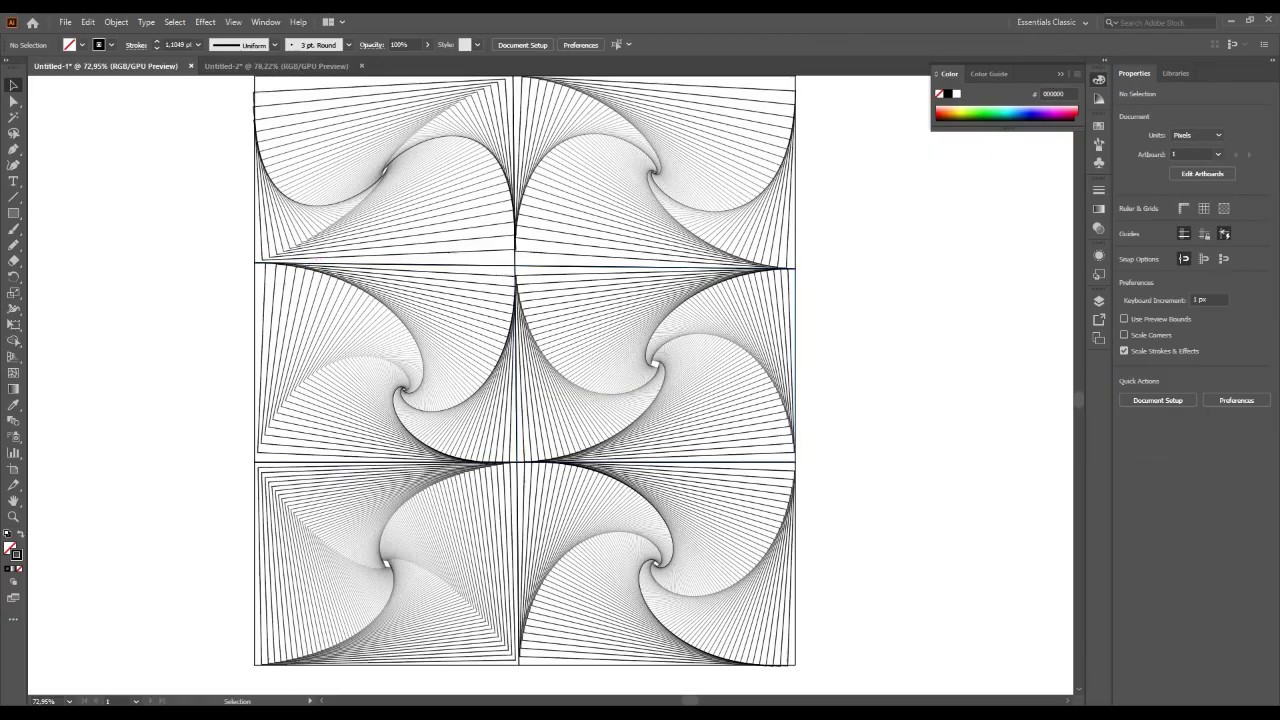This screenshot has height=720, width=1280.
Task: Select the Column Graph tool
Action: tap(14, 453)
